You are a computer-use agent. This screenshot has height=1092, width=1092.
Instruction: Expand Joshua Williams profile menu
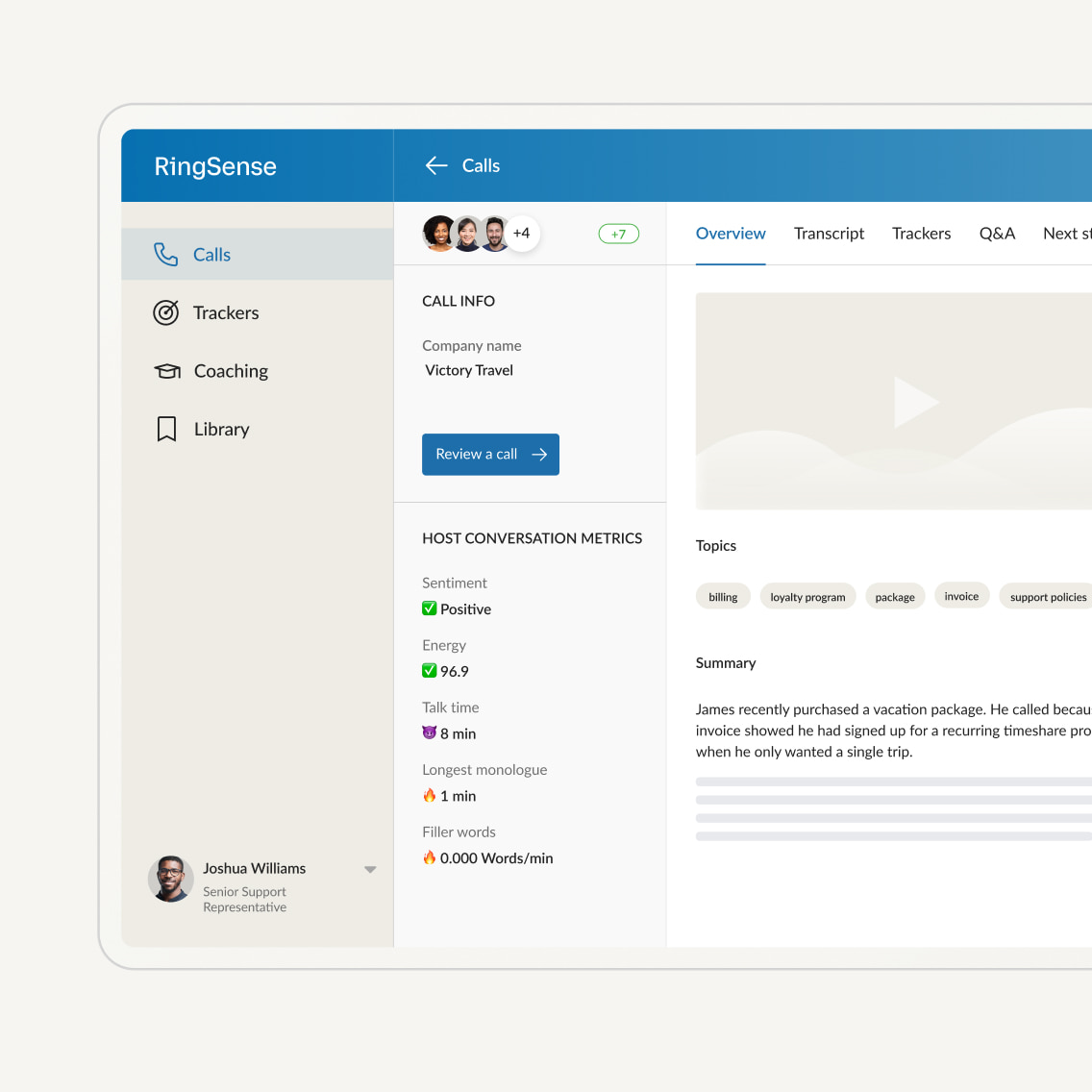point(370,869)
